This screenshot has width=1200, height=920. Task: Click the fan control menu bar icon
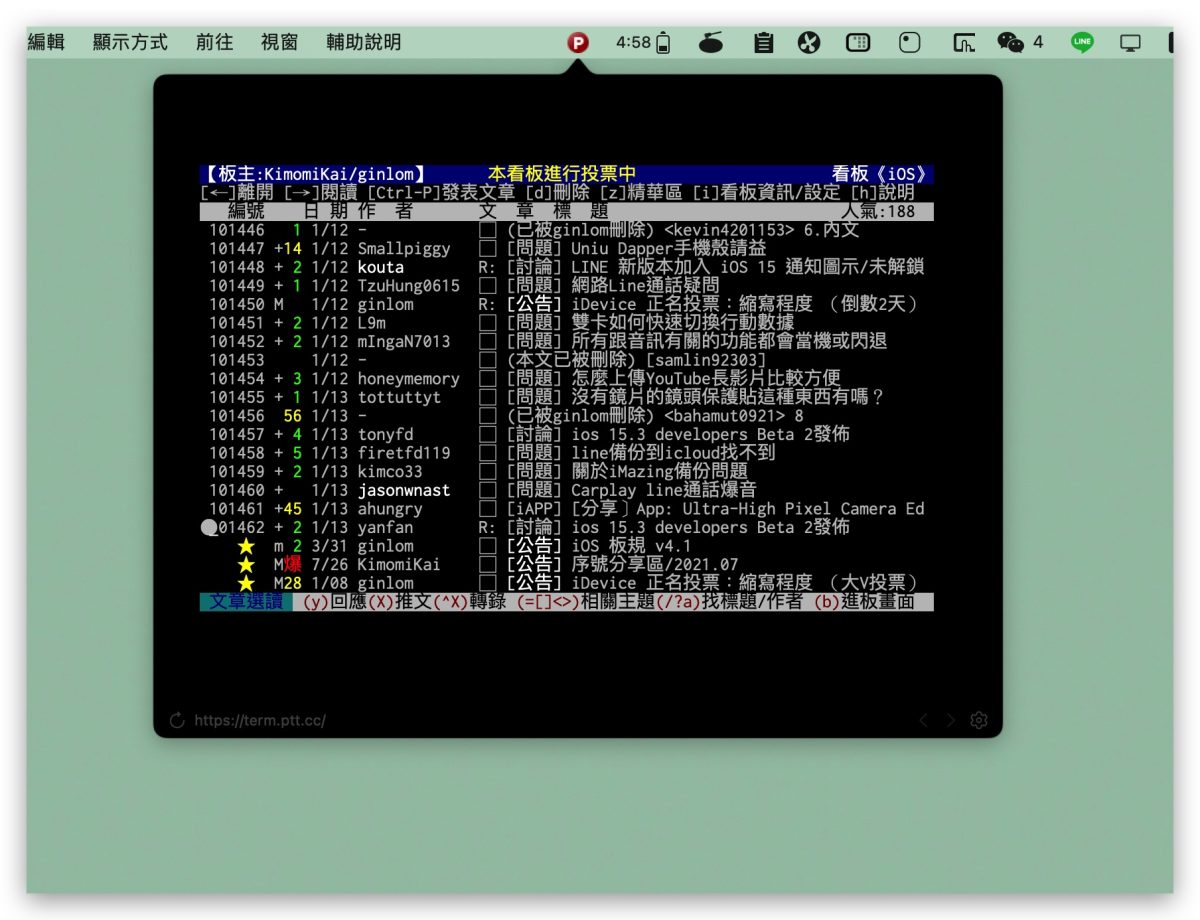click(809, 43)
